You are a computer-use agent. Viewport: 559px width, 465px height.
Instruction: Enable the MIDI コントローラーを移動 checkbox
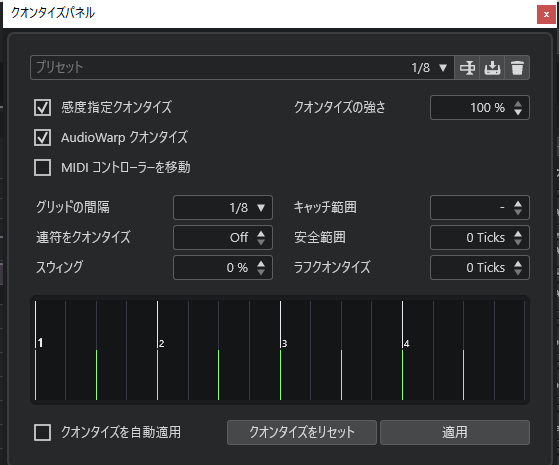(x=42, y=167)
